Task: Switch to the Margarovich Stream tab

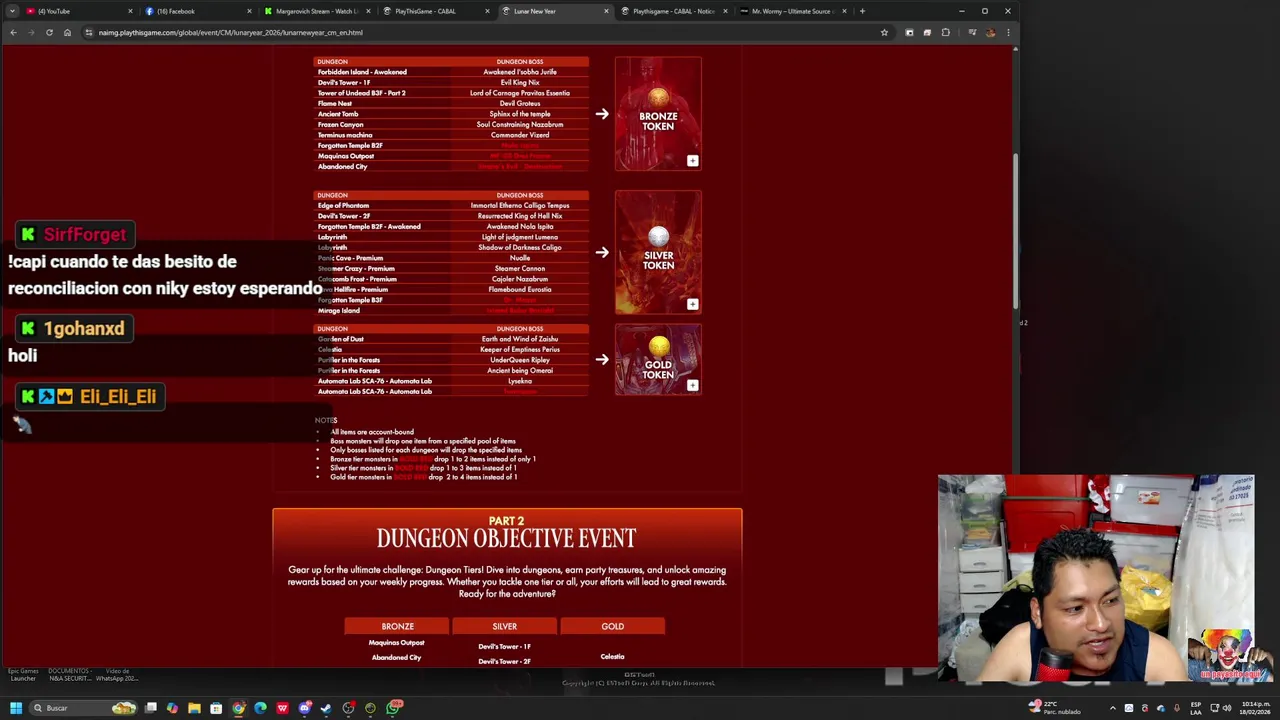Action: (x=316, y=11)
